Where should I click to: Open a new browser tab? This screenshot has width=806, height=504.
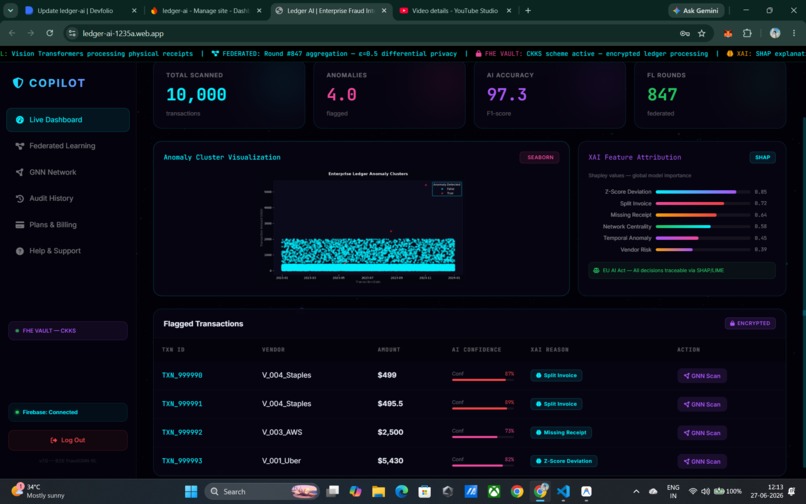[x=528, y=10]
